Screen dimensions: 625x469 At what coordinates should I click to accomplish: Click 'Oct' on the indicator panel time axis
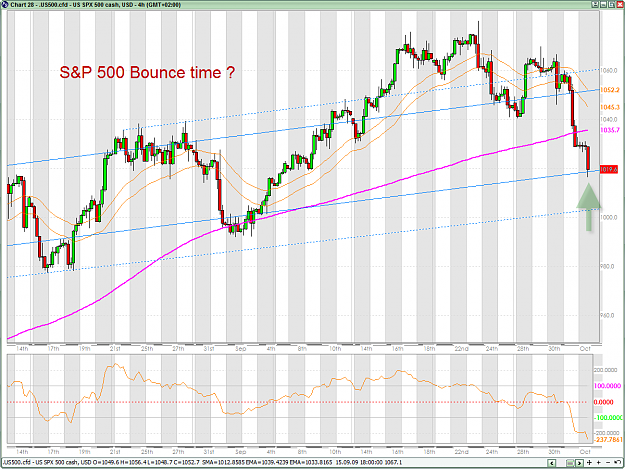tap(585, 452)
